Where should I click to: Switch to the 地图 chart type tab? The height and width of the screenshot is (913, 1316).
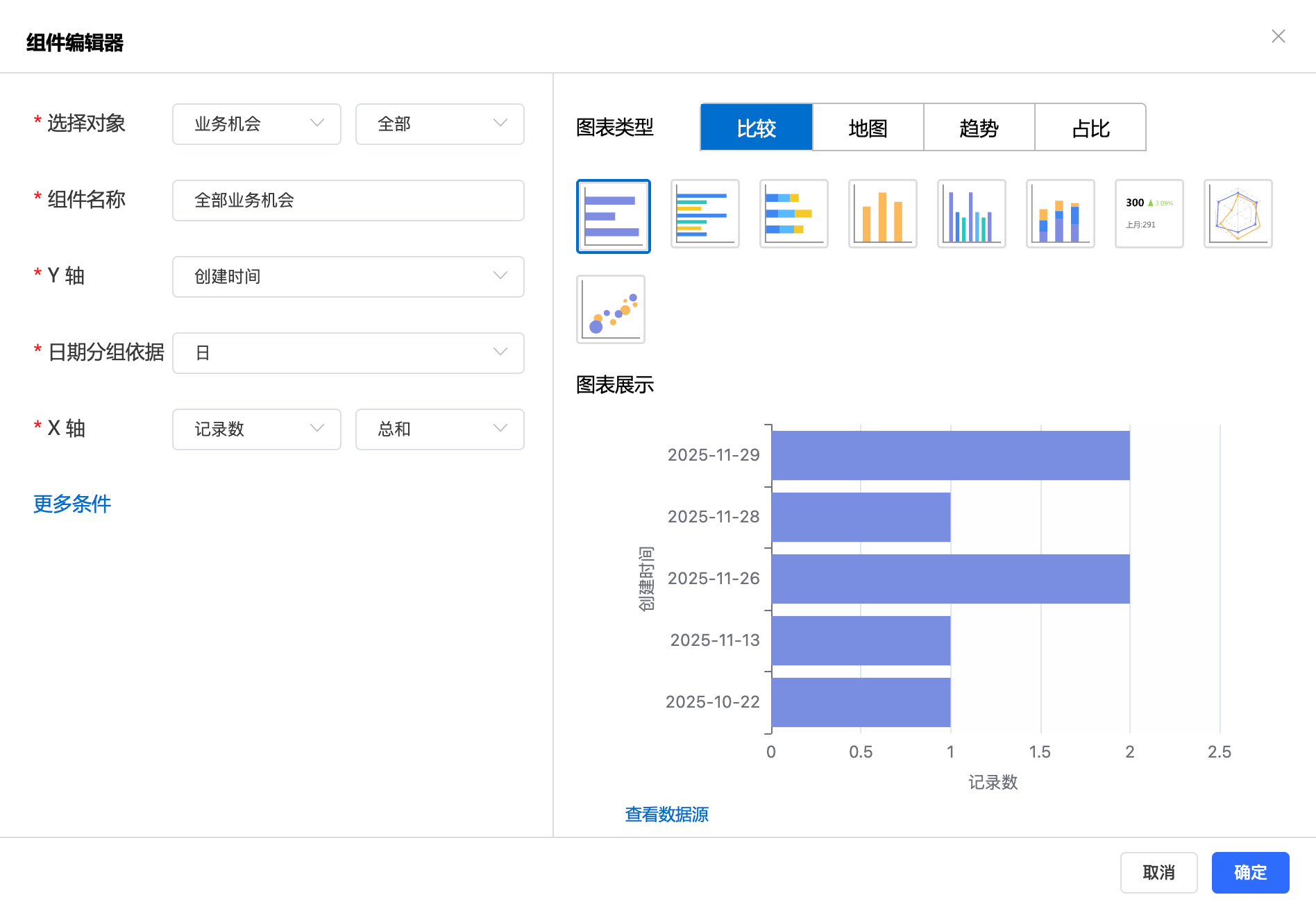868,128
